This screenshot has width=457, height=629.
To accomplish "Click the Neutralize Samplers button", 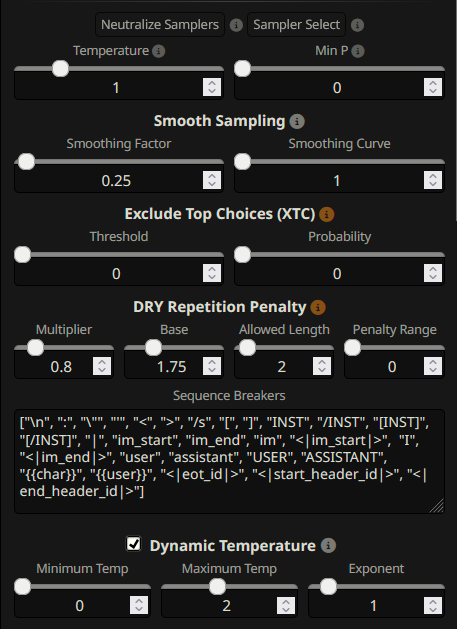I will 160,24.
